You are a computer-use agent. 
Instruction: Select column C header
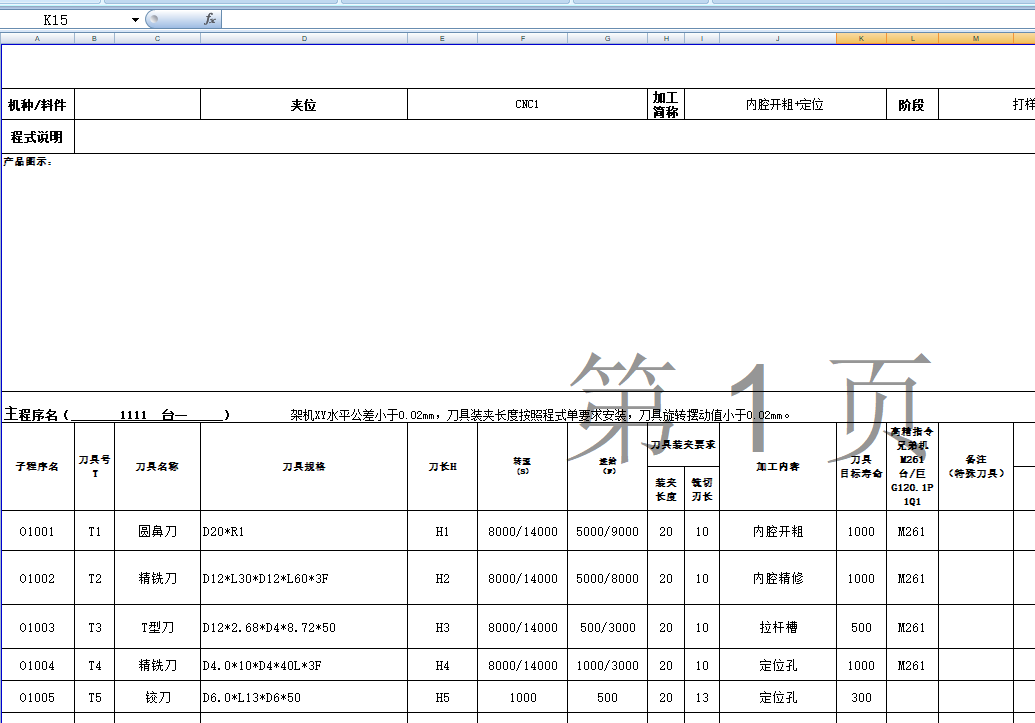point(157,38)
